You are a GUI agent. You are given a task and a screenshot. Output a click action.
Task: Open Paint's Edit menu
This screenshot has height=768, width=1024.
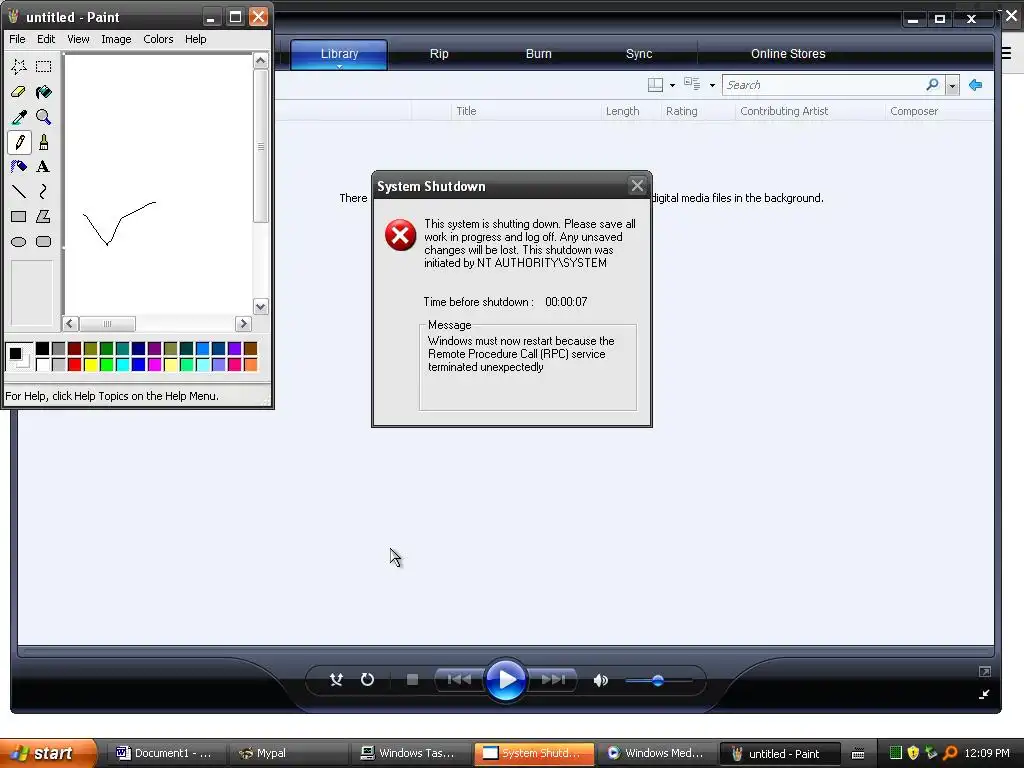click(46, 39)
